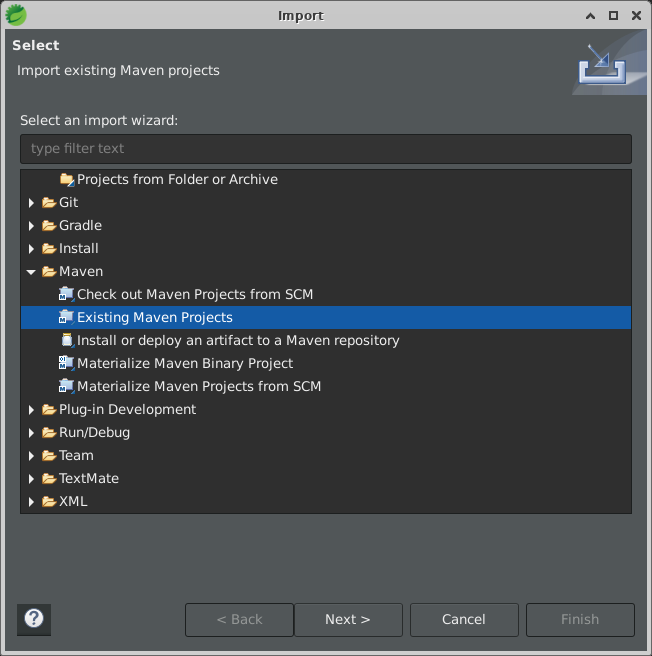The width and height of the screenshot is (652, 656).
Task: Select Projects from Folder or Archive
Action: tap(177, 179)
